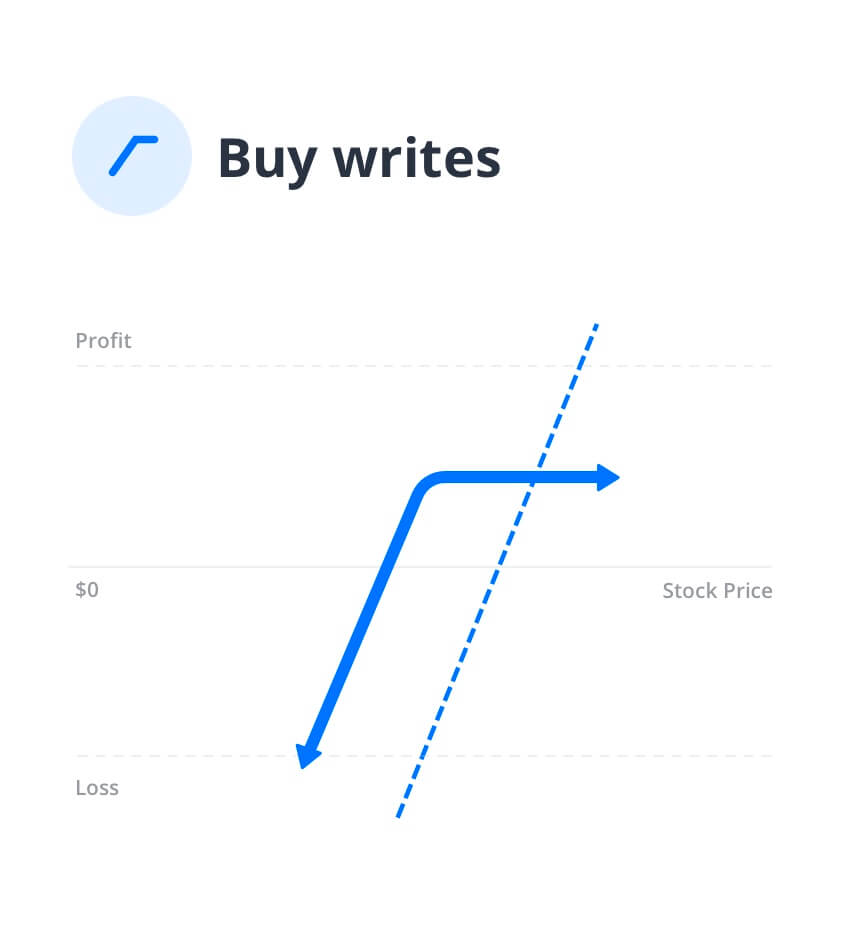This screenshot has width=846, height=945.
Task: Click the Profit axis label
Action: (x=103, y=341)
